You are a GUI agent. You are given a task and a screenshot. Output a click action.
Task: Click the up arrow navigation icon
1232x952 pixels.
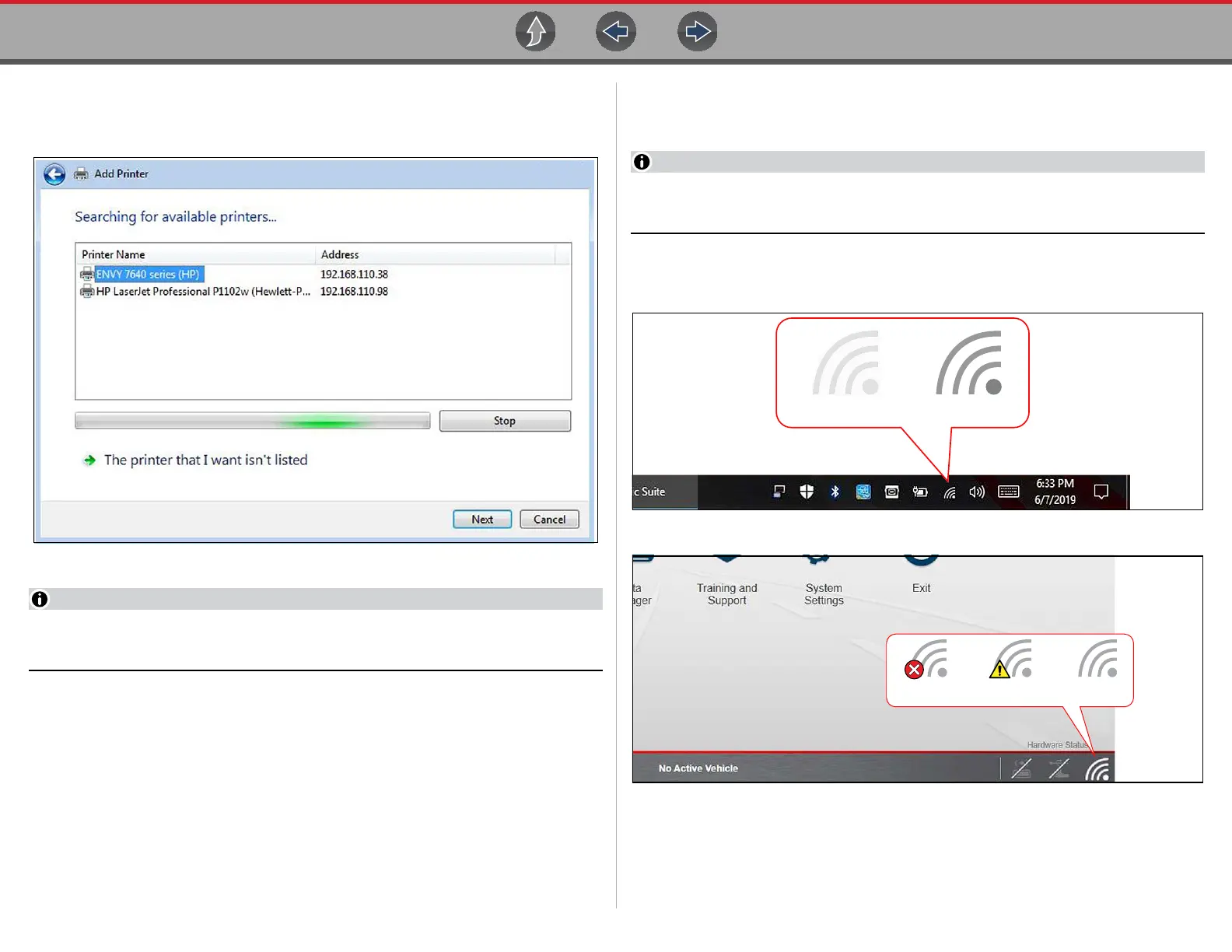pyautogui.click(x=536, y=32)
